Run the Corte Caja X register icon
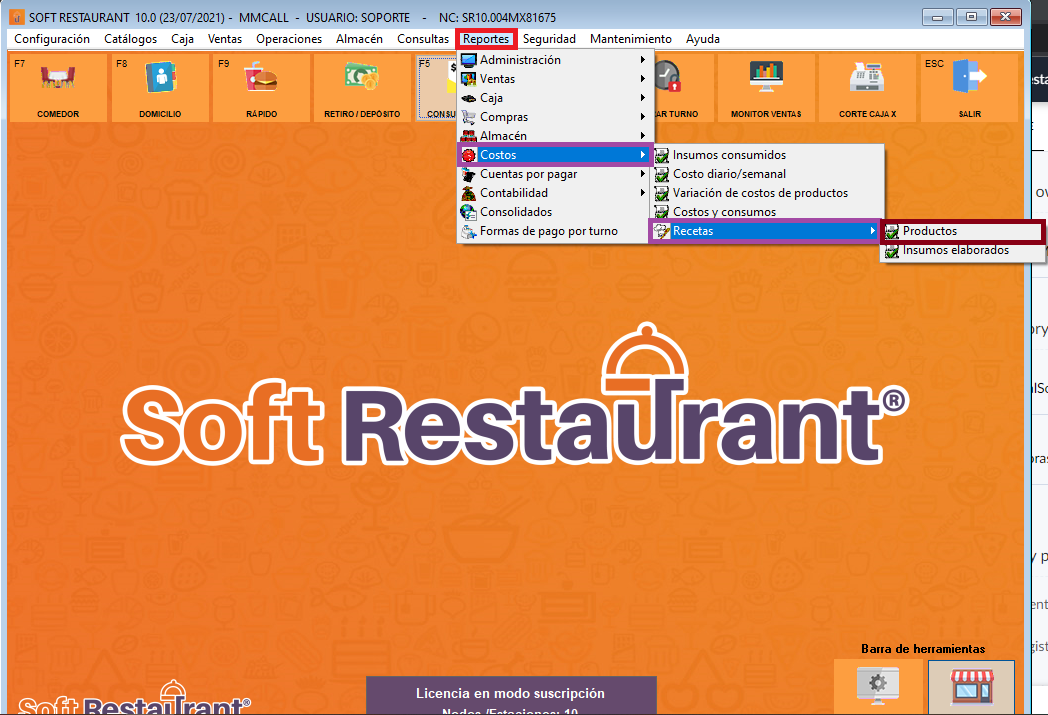The height and width of the screenshot is (715, 1048). (867, 78)
